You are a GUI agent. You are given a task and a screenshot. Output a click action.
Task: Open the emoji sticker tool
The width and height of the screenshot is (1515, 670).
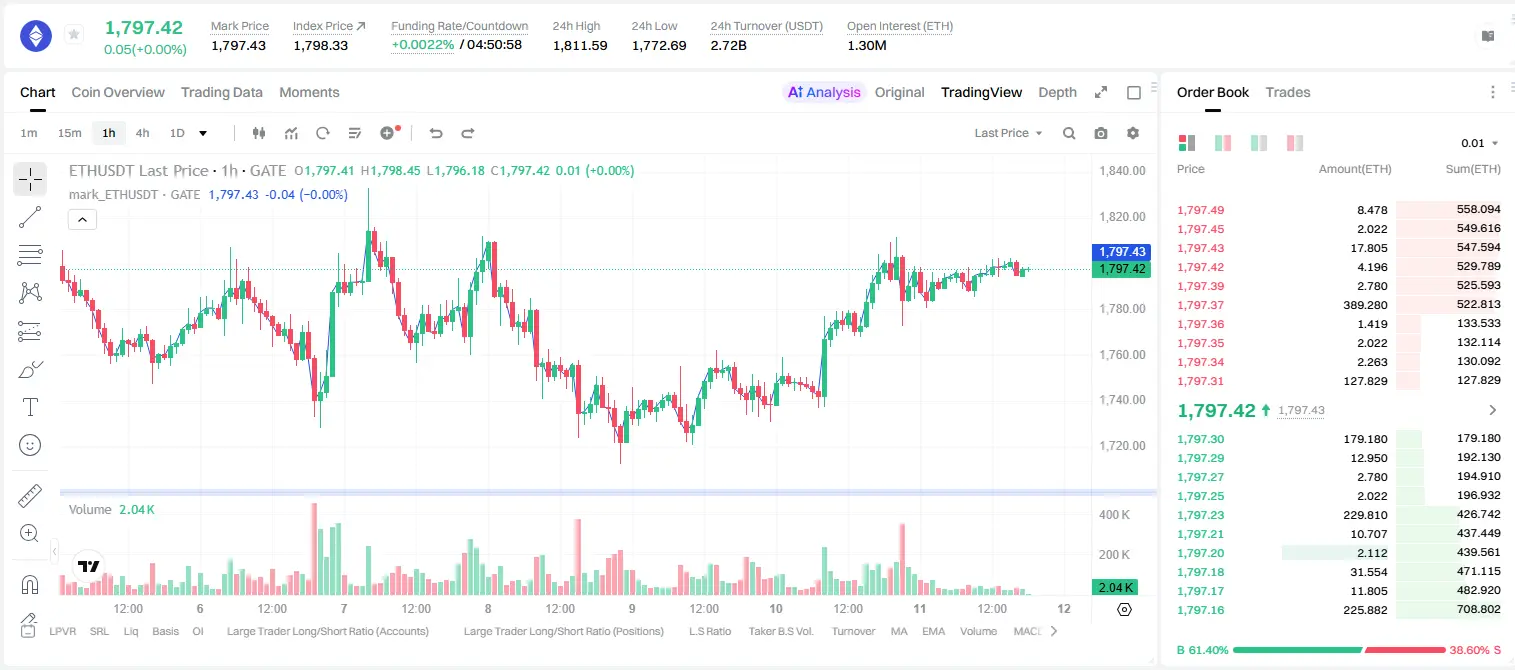(30, 445)
